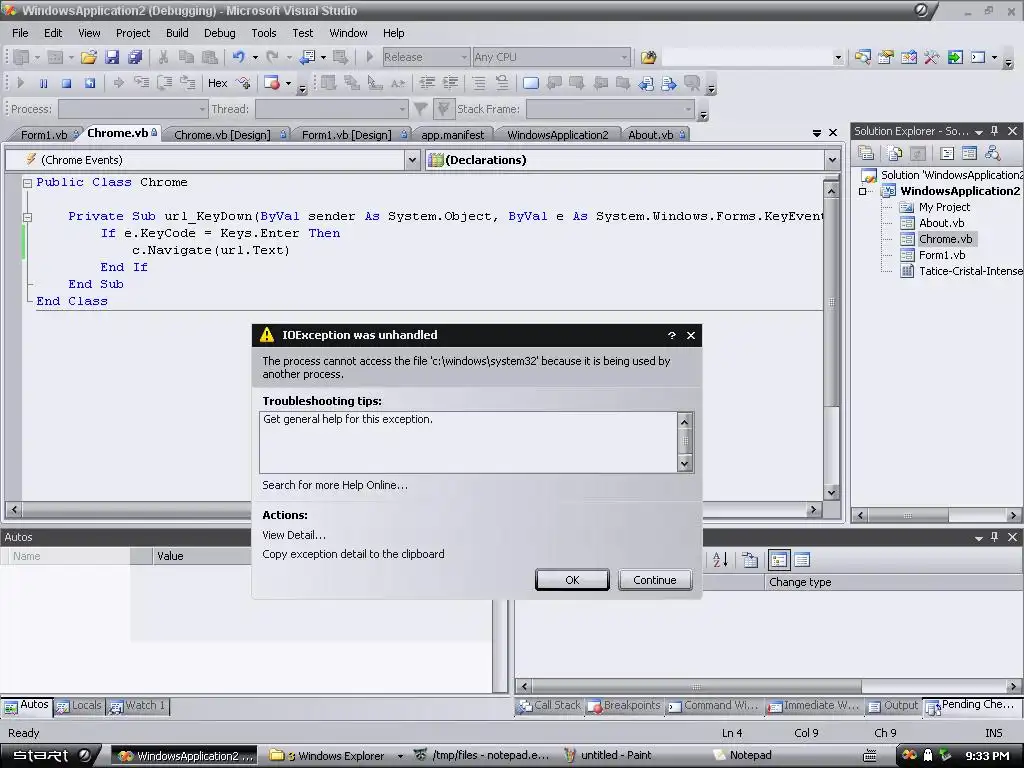Image resolution: width=1024 pixels, height=768 pixels.
Task: Switch to the Locals tab
Action: 80,706
